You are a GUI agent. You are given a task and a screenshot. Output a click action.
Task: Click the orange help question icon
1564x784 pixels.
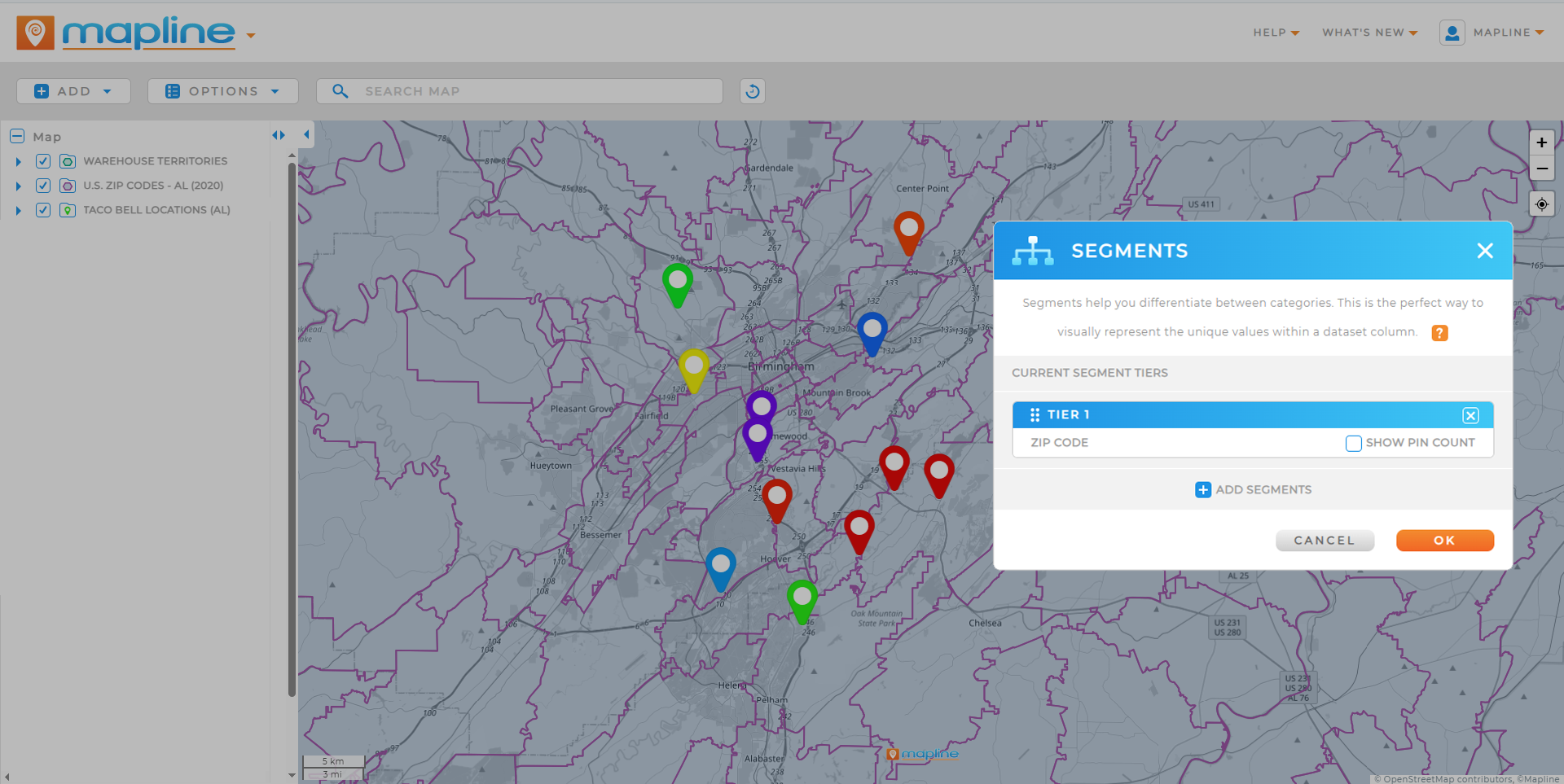[x=1439, y=333]
